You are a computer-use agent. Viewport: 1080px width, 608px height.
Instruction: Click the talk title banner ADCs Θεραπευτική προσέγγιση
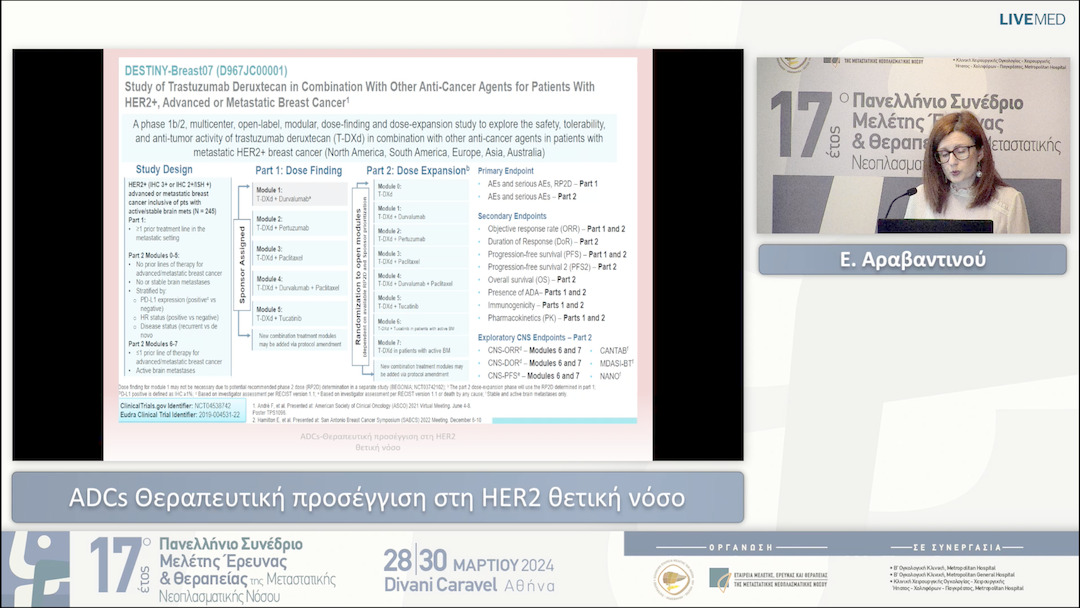point(377,497)
